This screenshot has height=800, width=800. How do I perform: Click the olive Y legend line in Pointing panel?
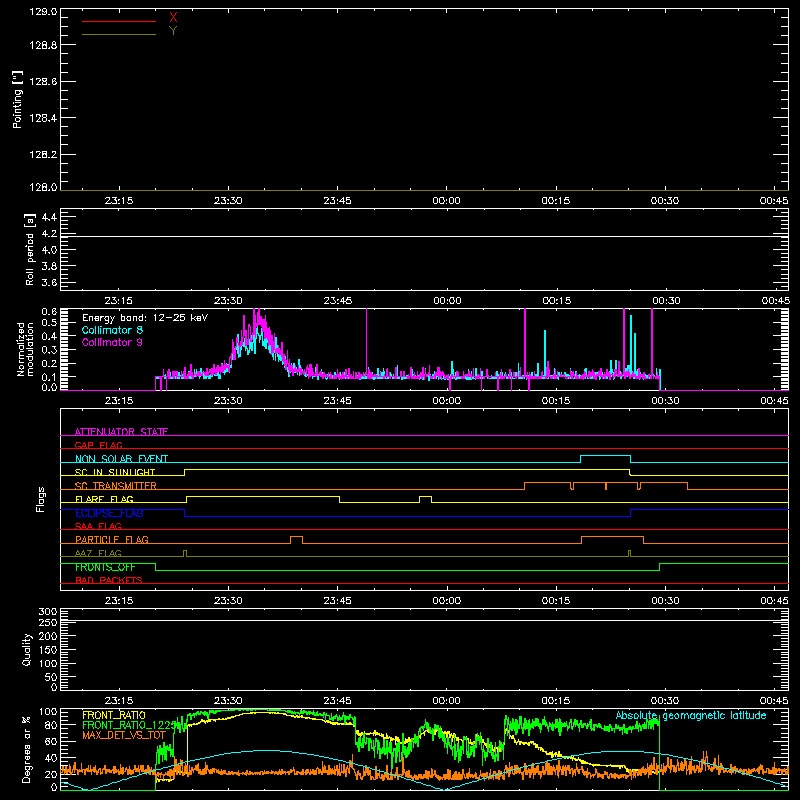click(119, 35)
